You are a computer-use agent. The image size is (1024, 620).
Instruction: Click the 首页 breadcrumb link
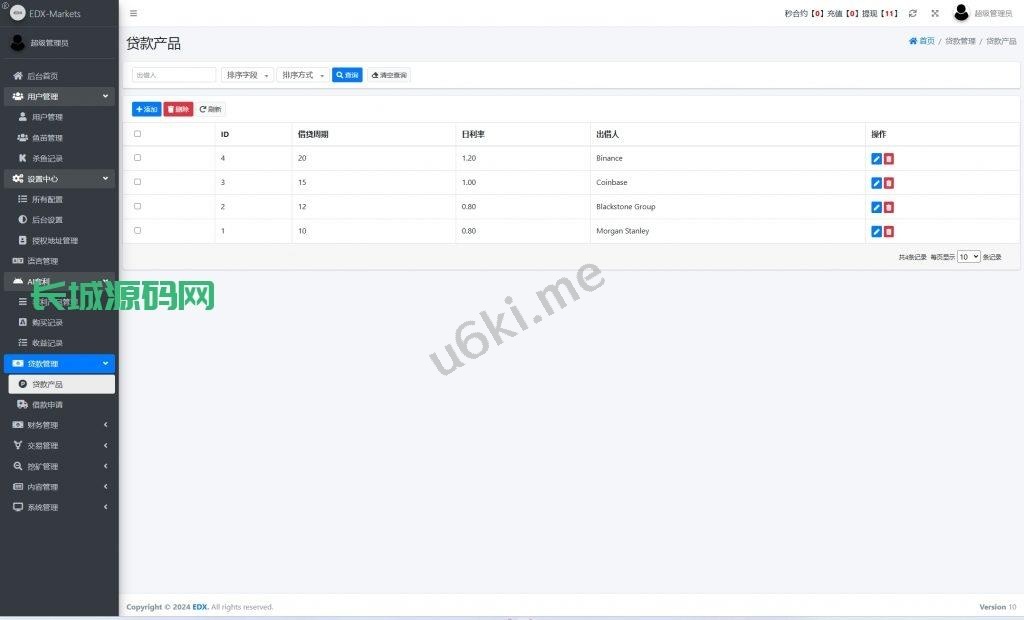click(922, 41)
